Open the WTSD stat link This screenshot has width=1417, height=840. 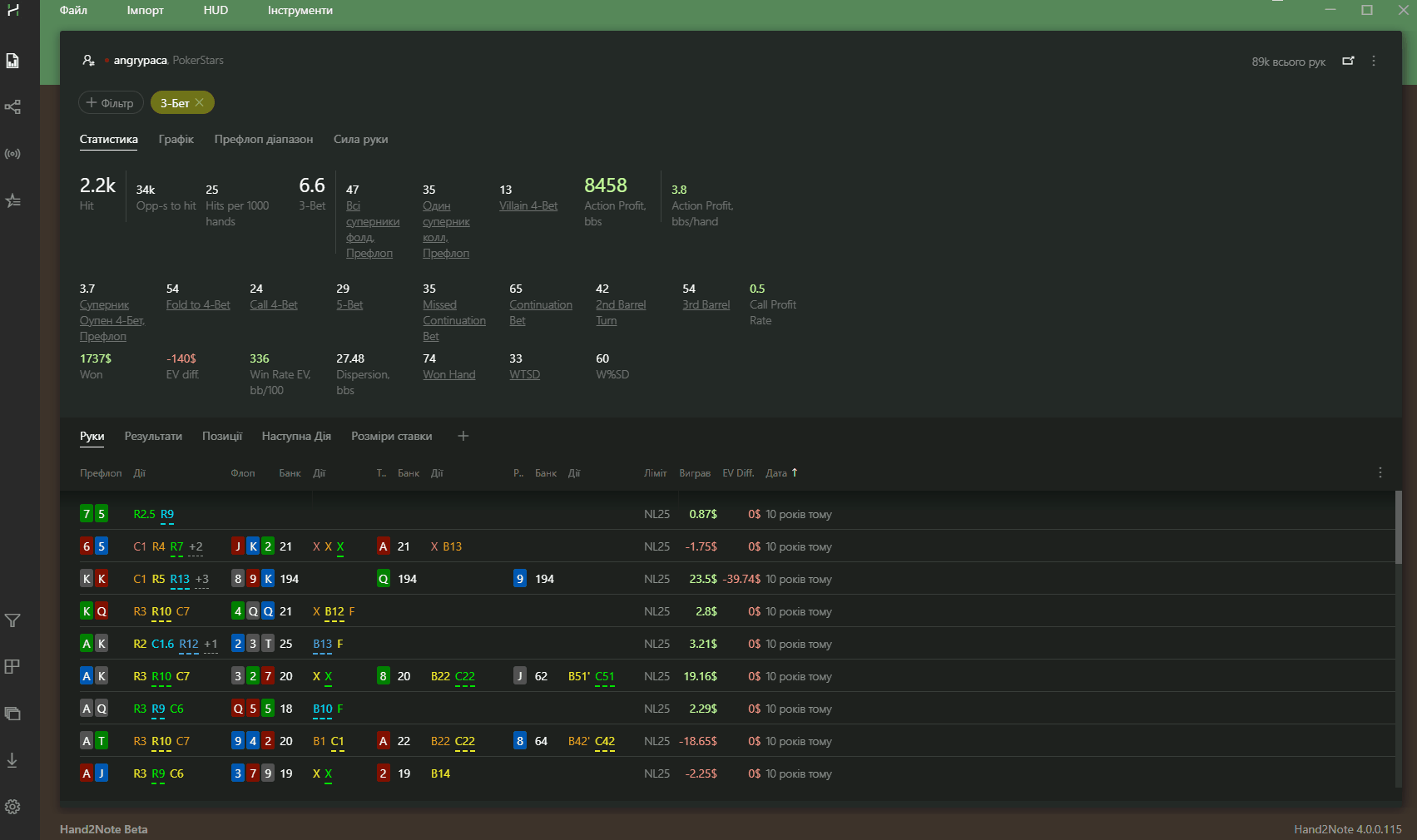point(525,374)
